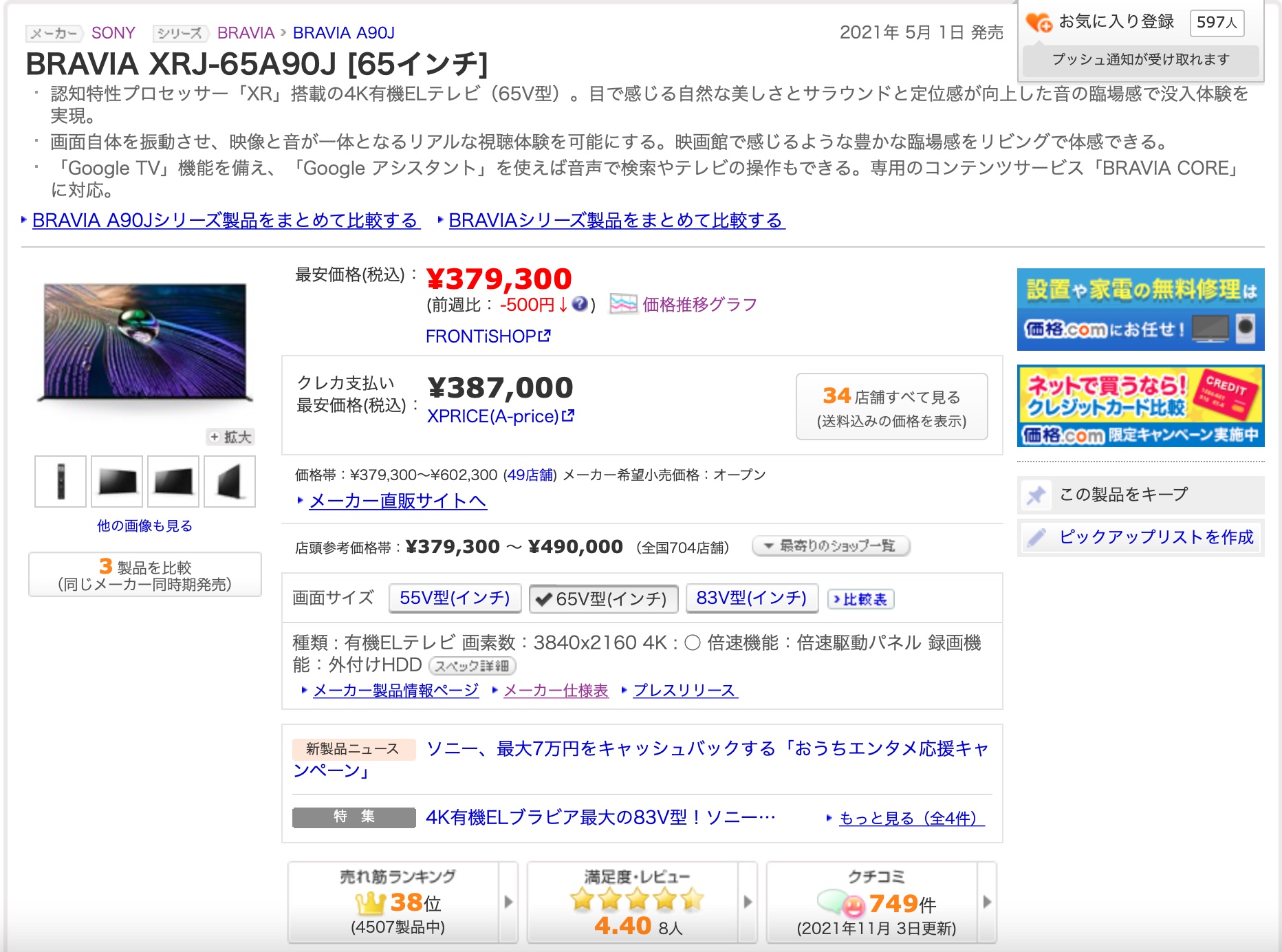
Task: Open the 設置や家電の無料修理 banner
Action: [x=1140, y=310]
